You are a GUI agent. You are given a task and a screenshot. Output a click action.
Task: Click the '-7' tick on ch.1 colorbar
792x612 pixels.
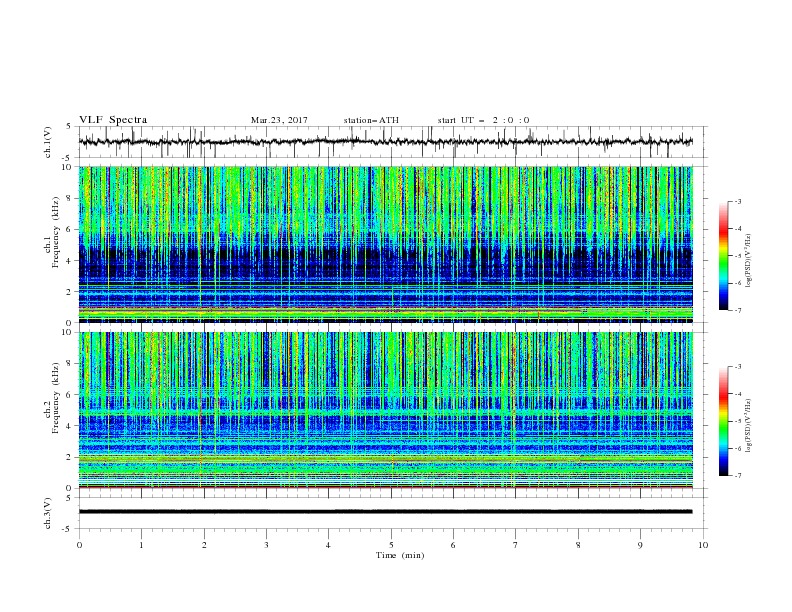[x=737, y=310]
